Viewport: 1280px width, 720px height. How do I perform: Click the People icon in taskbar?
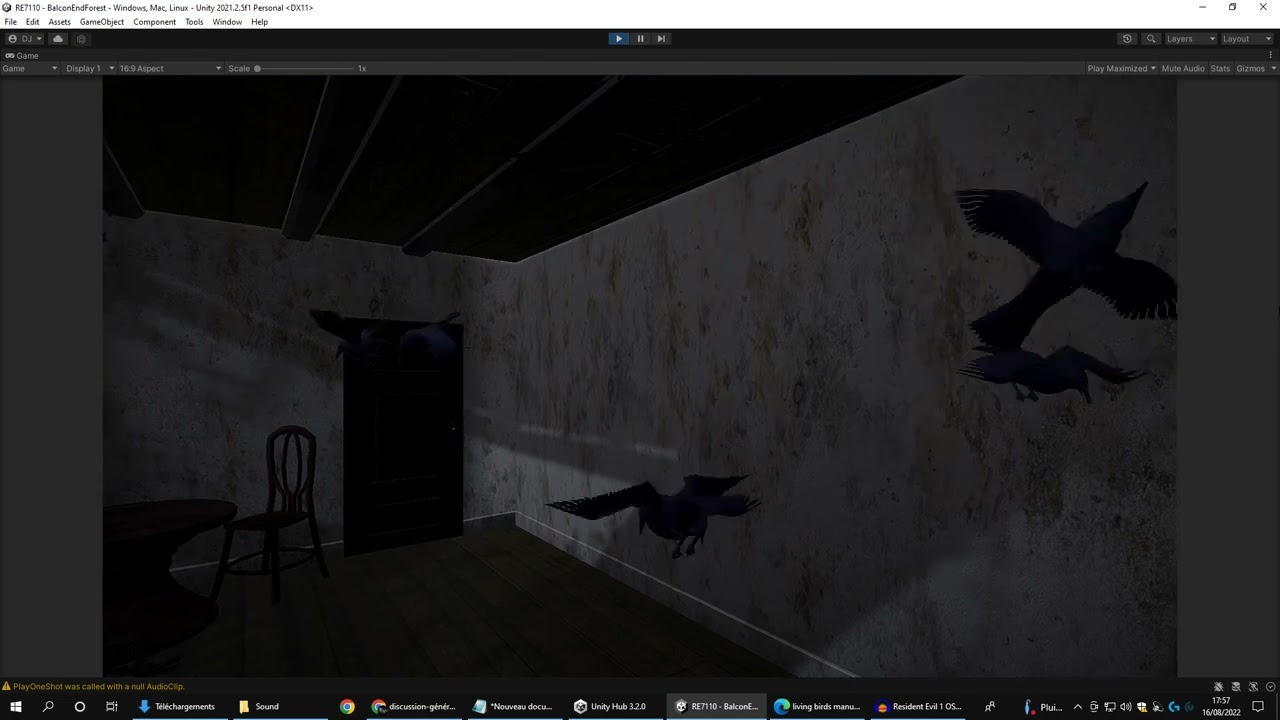[x=990, y=706]
